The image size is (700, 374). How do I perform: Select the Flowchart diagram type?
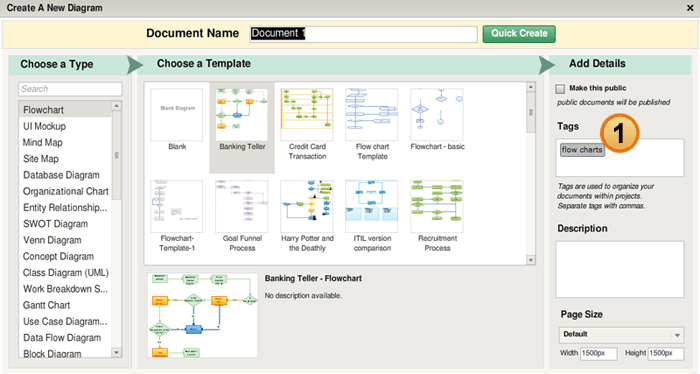65,110
